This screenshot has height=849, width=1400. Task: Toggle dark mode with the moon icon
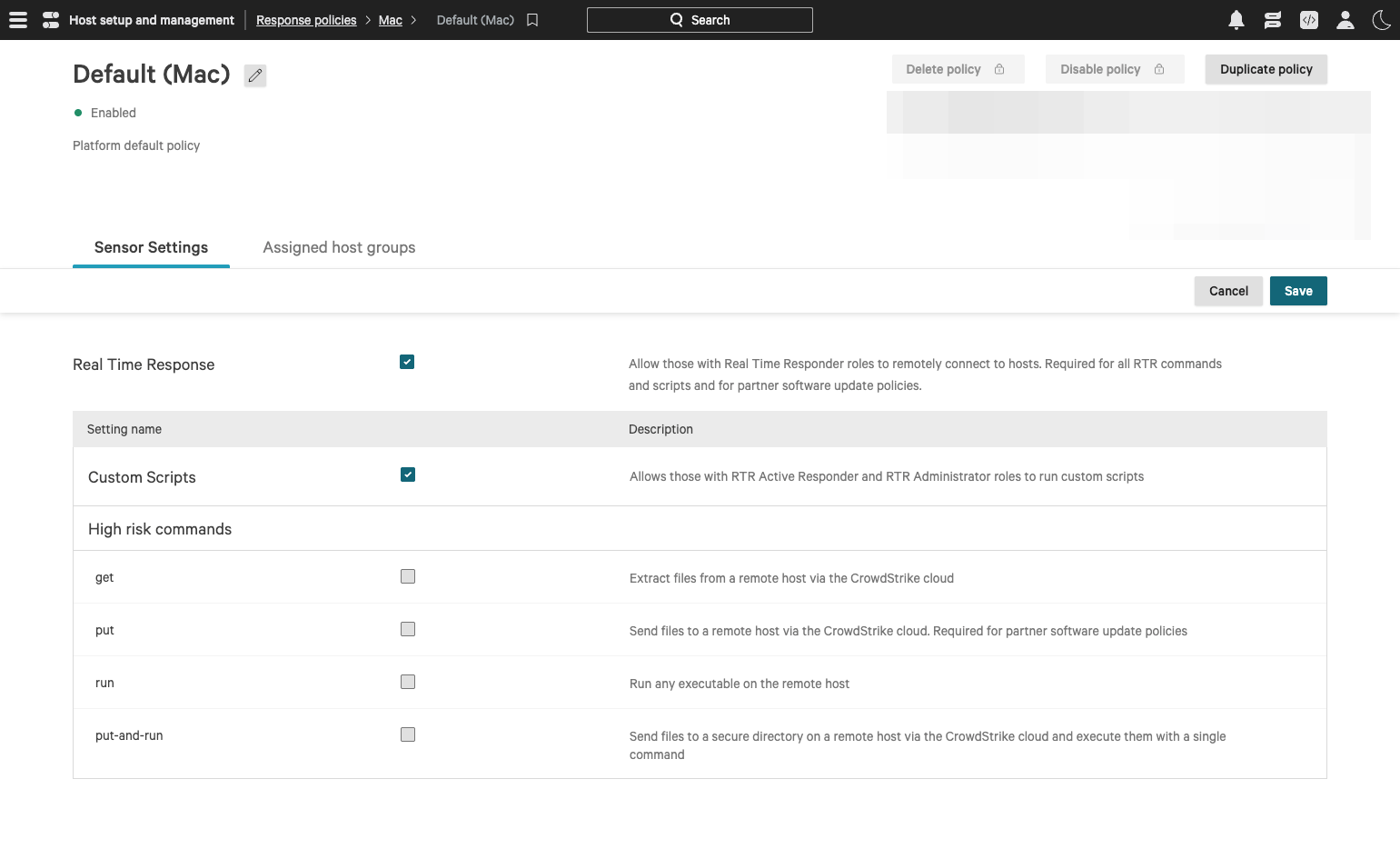[1381, 20]
